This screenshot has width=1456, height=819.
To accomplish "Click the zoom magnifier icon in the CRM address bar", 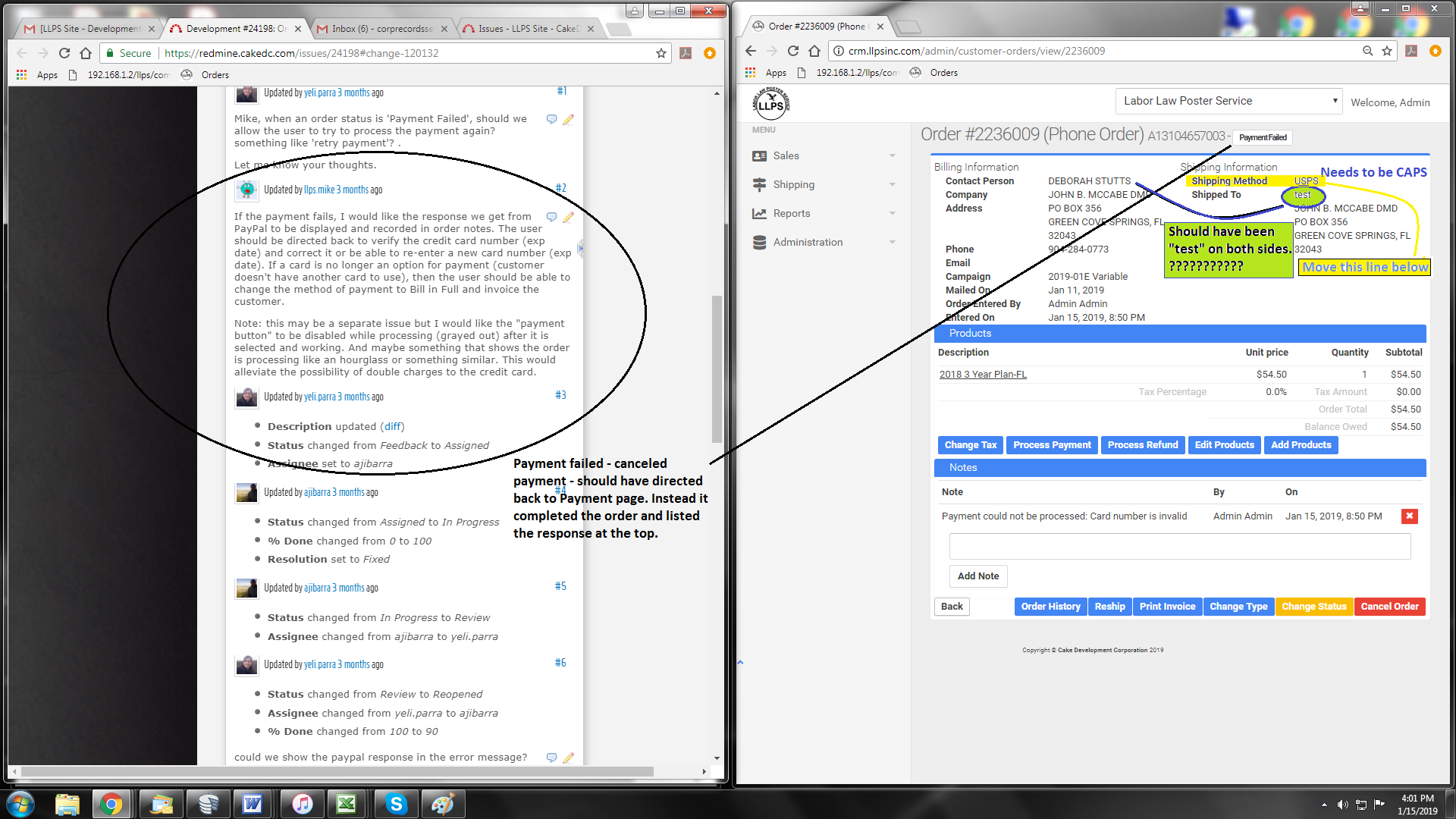I will (x=1367, y=51).
